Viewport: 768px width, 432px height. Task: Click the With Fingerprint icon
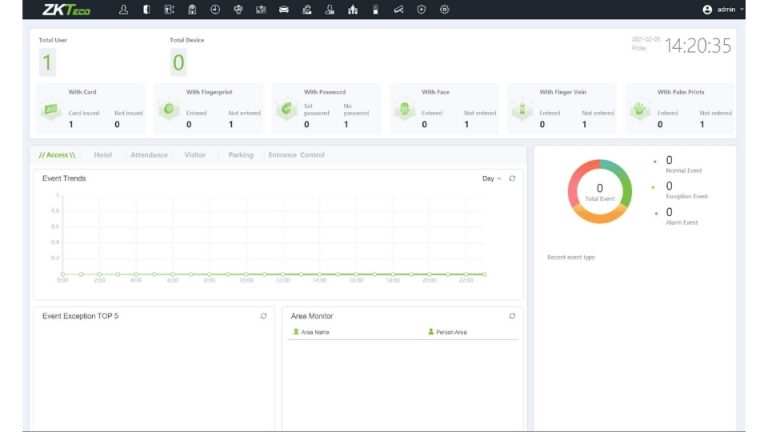pyautogui.click(x=168, y=109)
